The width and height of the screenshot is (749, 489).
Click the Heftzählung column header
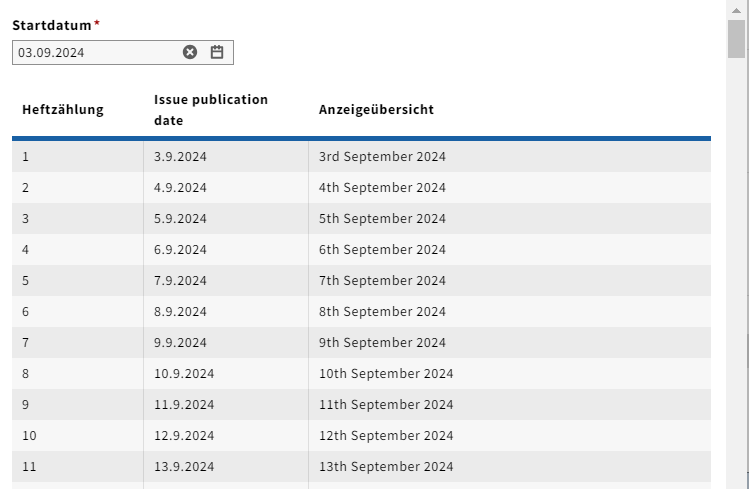[x=63, y=110]
